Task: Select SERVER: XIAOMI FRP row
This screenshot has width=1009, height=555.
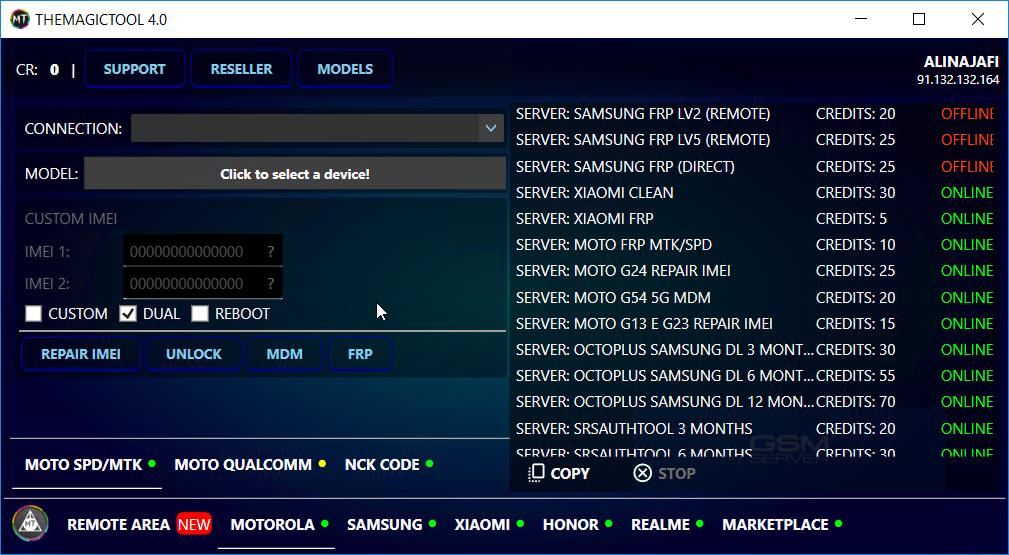Action: [x=755, y=219]
